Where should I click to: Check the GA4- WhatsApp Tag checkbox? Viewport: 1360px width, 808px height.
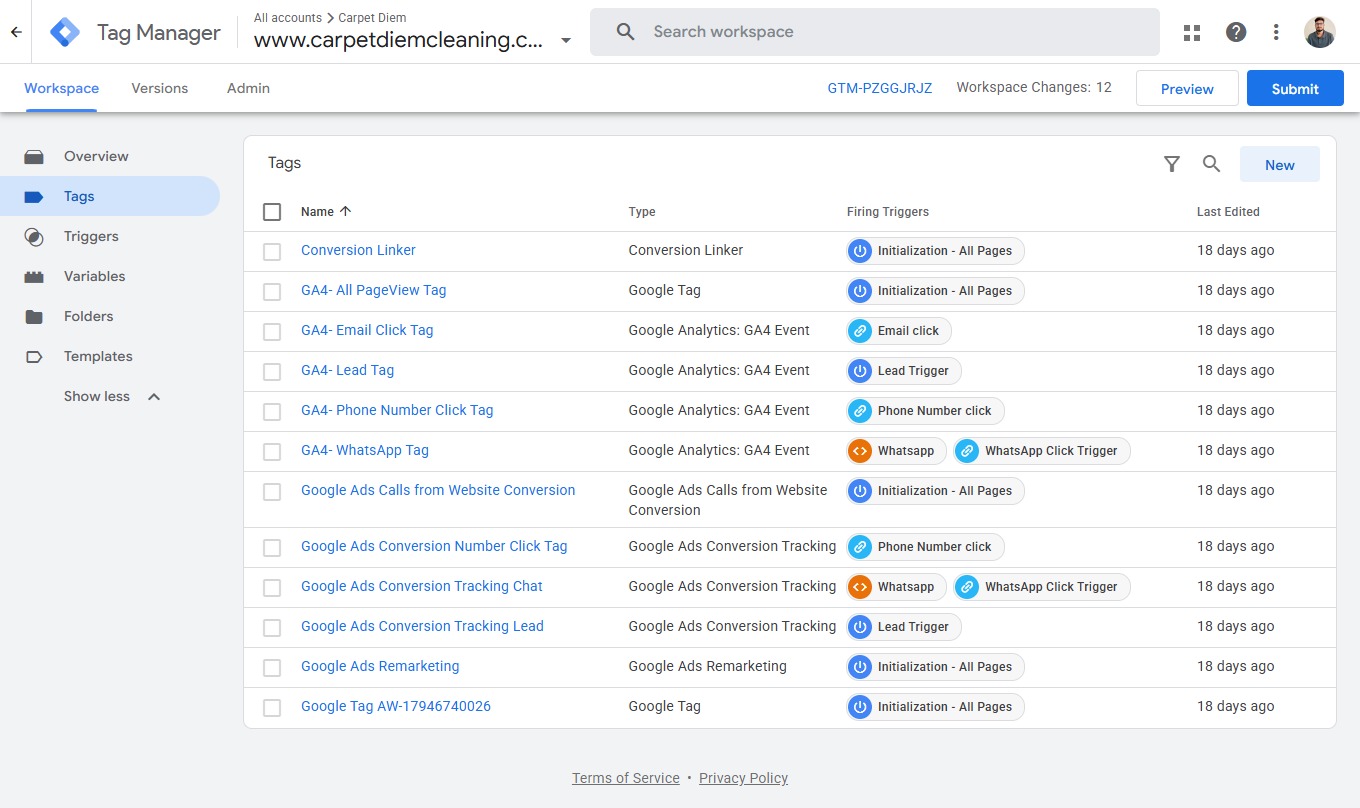pyautogui.click(x=272, y=452)
